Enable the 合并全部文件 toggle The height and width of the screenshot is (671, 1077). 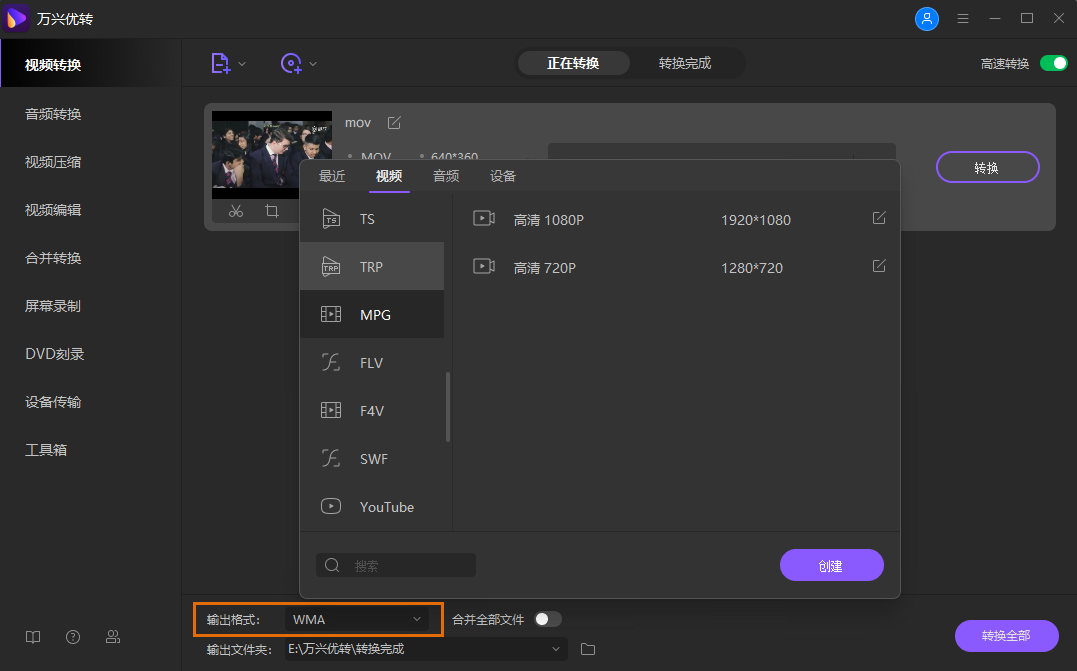point(548,619)
